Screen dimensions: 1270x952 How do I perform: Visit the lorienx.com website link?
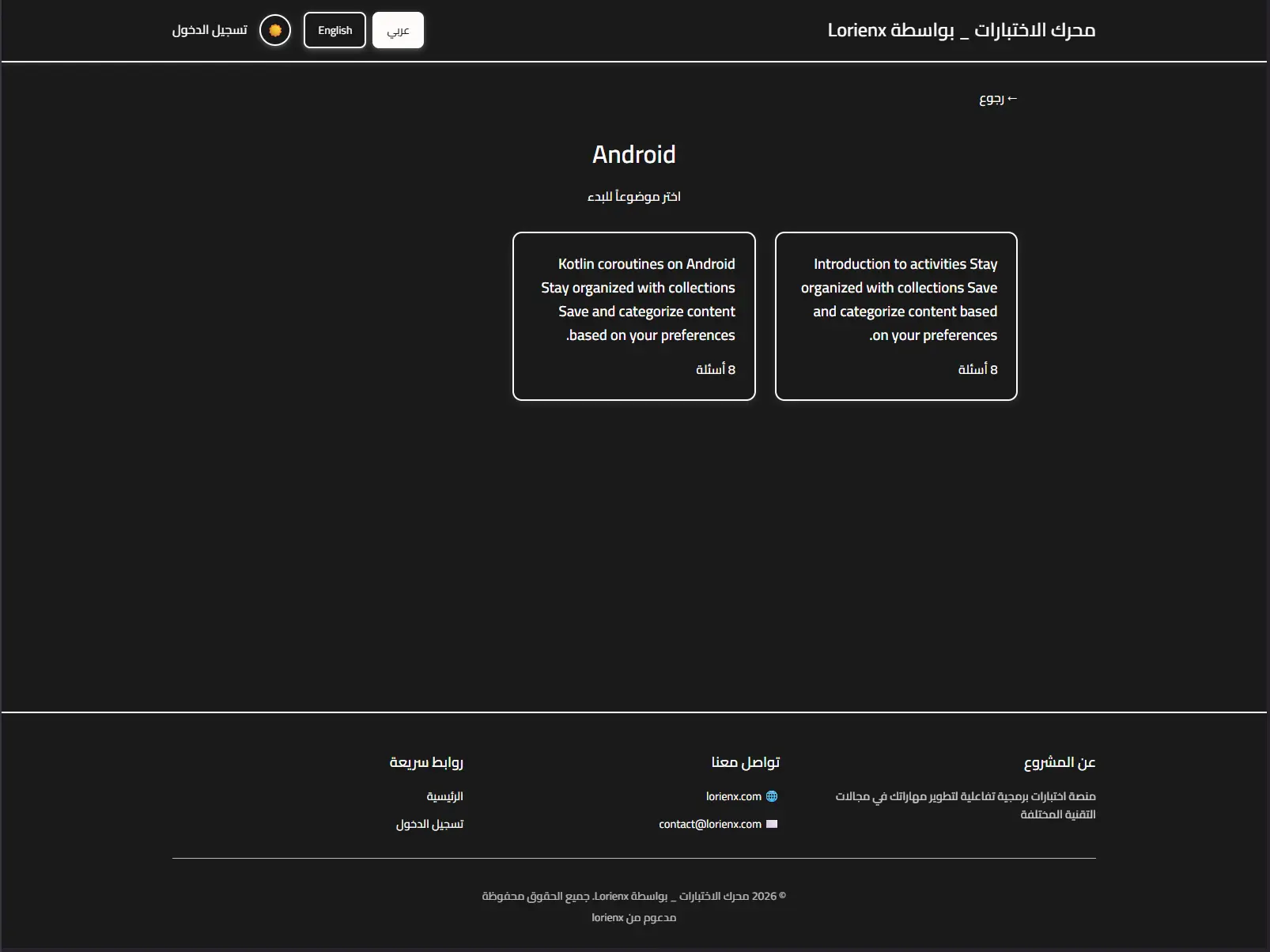[734, 796]
